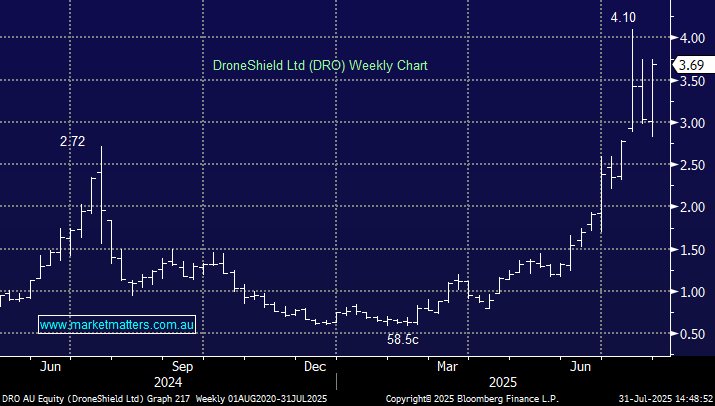This screenshot has width=715, height=406.
Task: Click the price bar at the 2.72 peak
Action: click(101, 195)
